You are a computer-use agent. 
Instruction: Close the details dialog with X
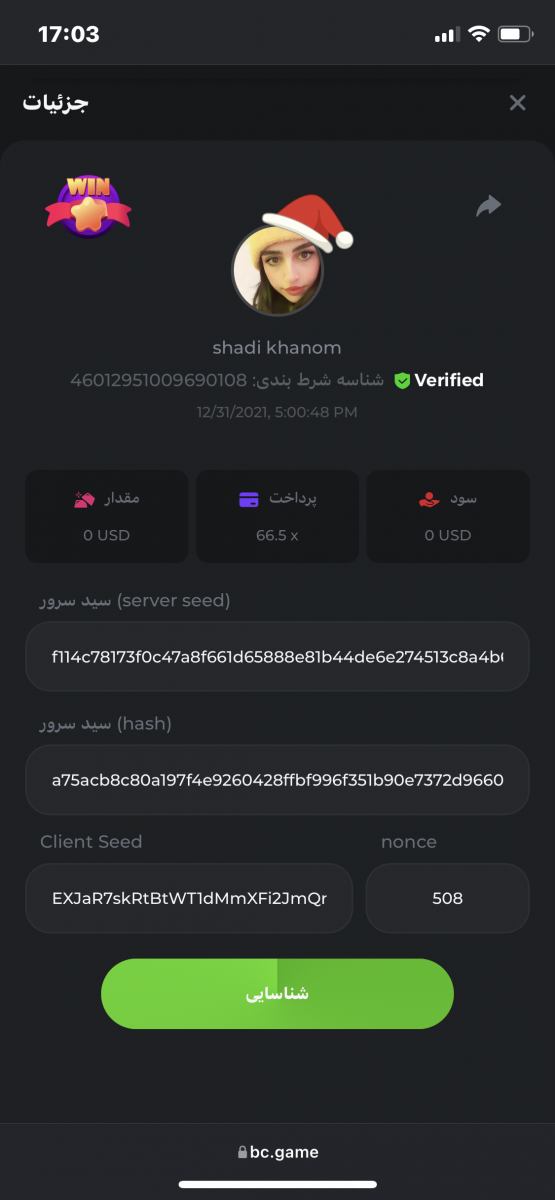[x=517, y=103]
